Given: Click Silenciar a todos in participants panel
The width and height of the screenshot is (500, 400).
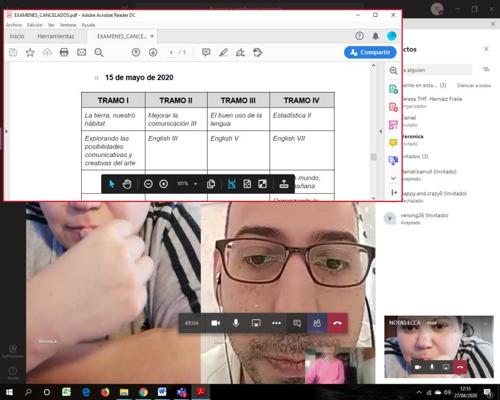Looking at the screenshot, I should (474, 86).
